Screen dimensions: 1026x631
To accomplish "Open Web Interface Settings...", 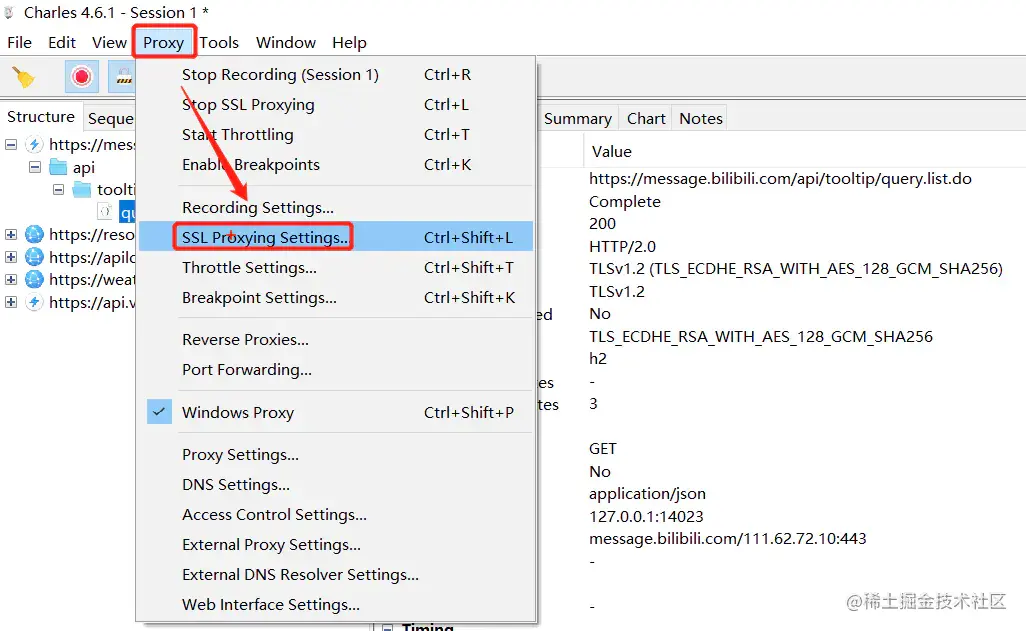I will (x=336, y=604).
